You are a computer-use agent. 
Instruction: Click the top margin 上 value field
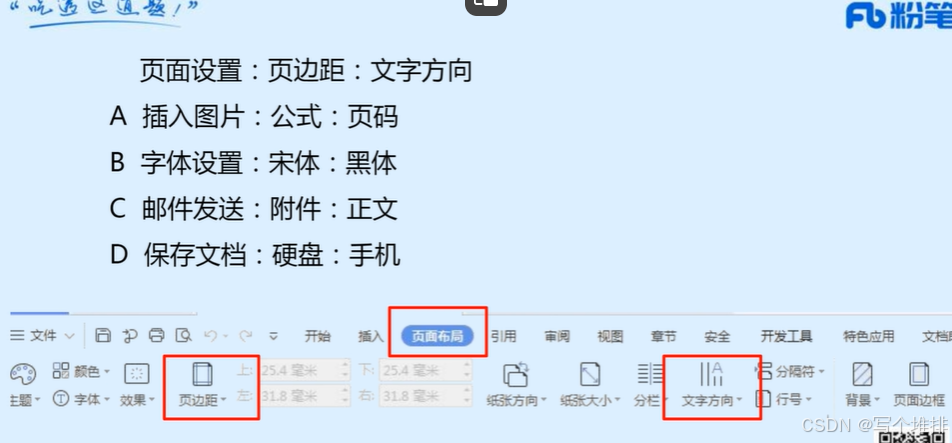(302, 370)
